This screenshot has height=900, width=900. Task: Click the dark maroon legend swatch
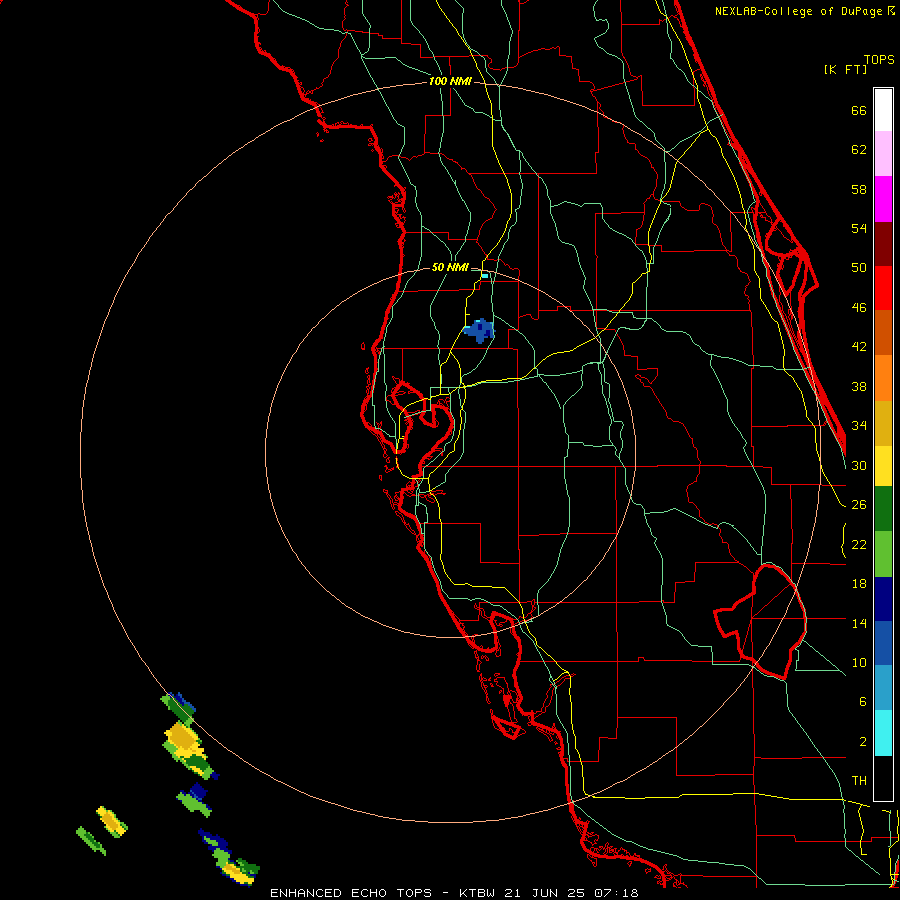(883, 244)
